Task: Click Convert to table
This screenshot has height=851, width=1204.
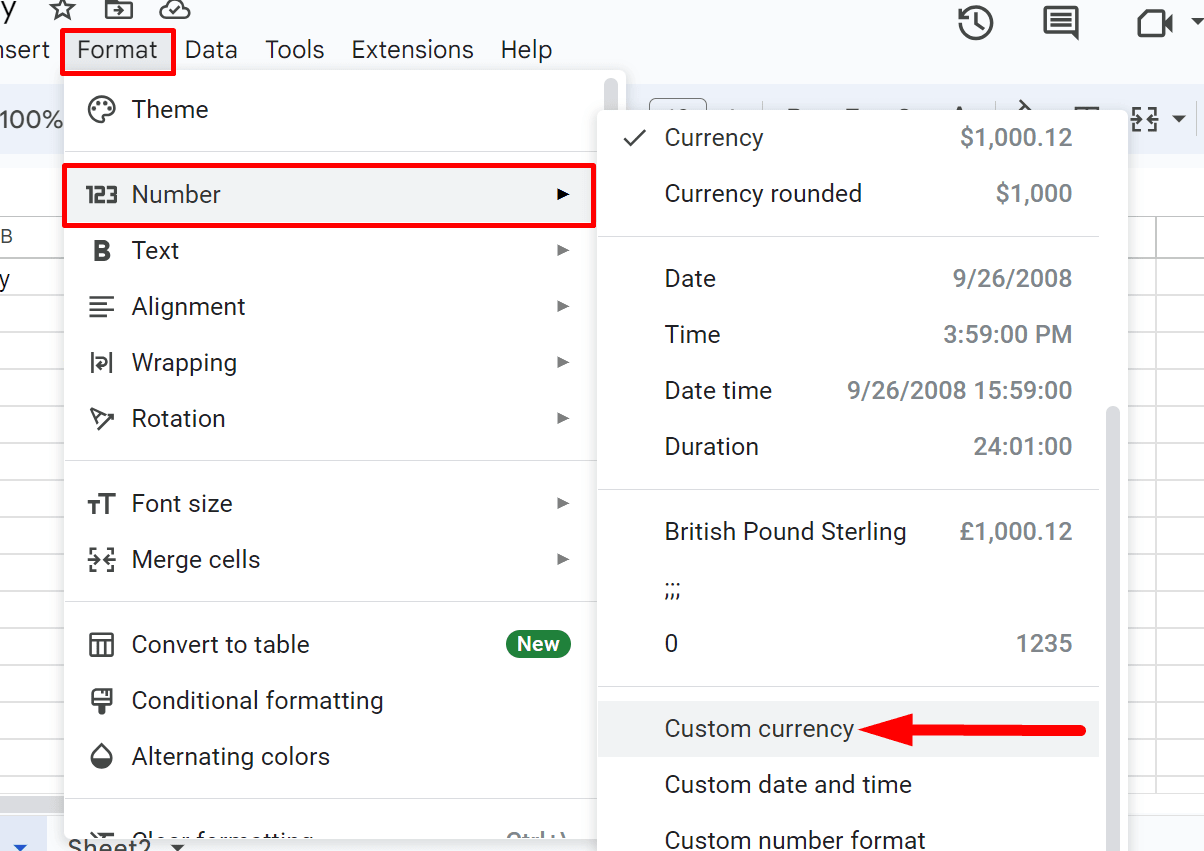Action: (220, 644)
